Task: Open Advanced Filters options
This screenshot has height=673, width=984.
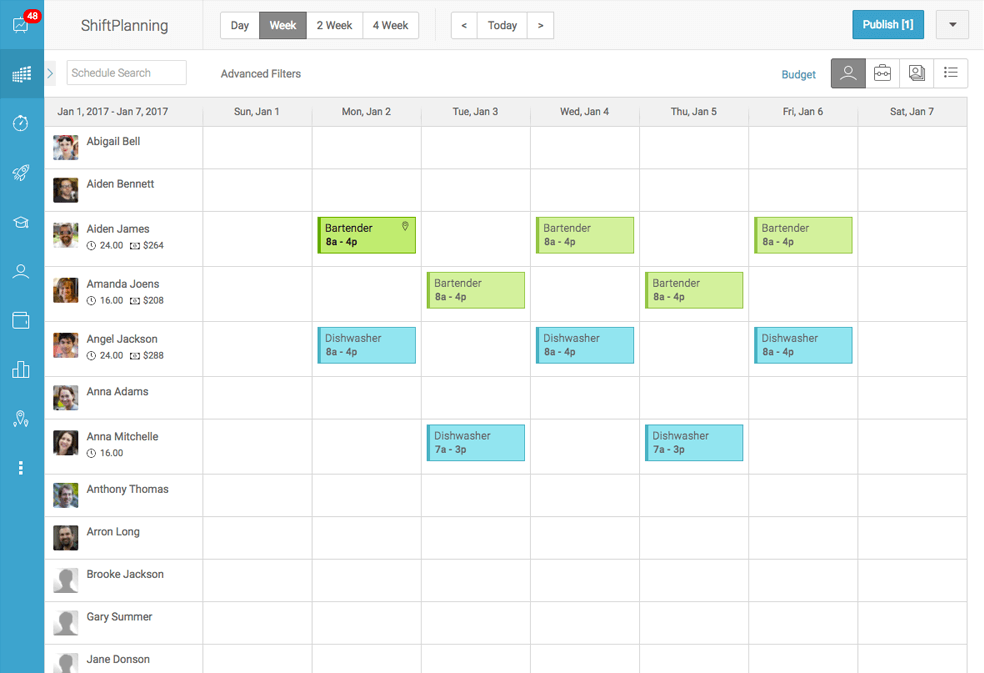Action: coord(261,74)
